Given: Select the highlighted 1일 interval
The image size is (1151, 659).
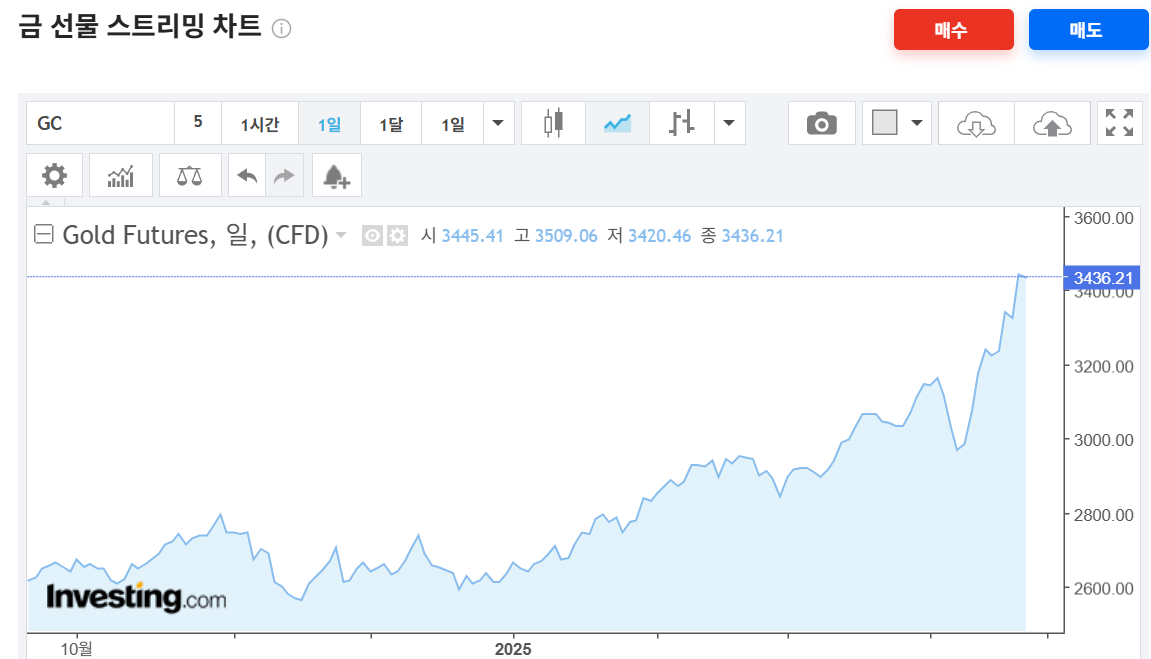Looking at the screenshot, I should tap(330, 123).
